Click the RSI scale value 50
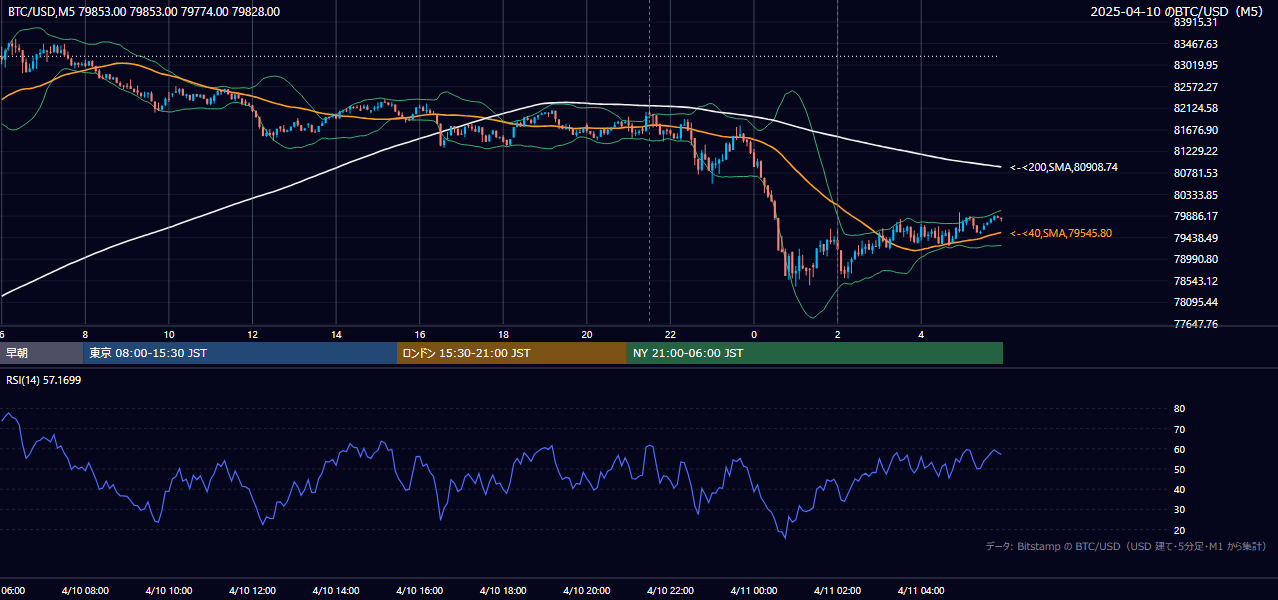 pos(1179,469)
